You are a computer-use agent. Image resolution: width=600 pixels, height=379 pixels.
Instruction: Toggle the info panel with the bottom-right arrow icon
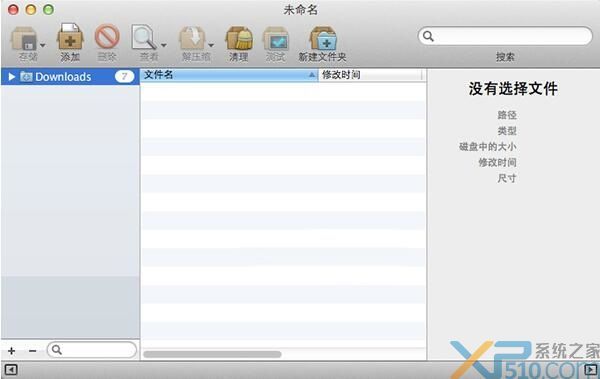pyautogui.click(x=591, y=370)
